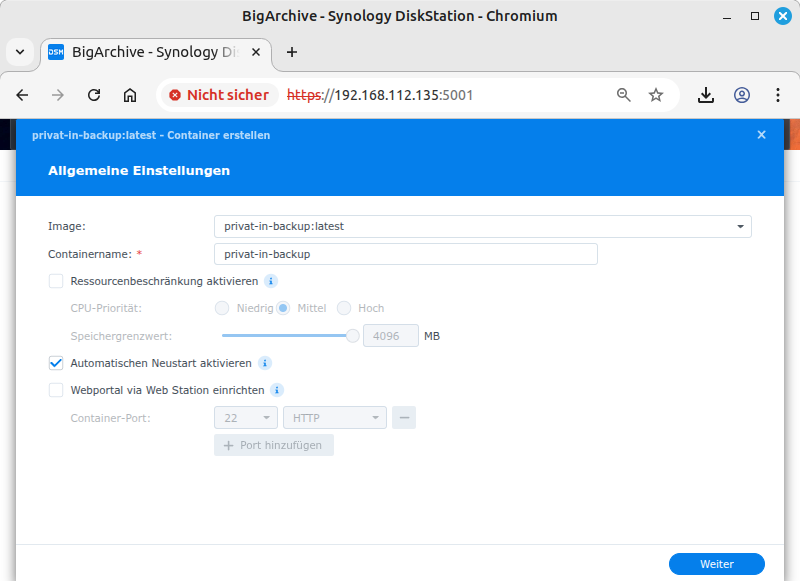Open the browser profile icon
800x581 pixels.
coord(742,95)
